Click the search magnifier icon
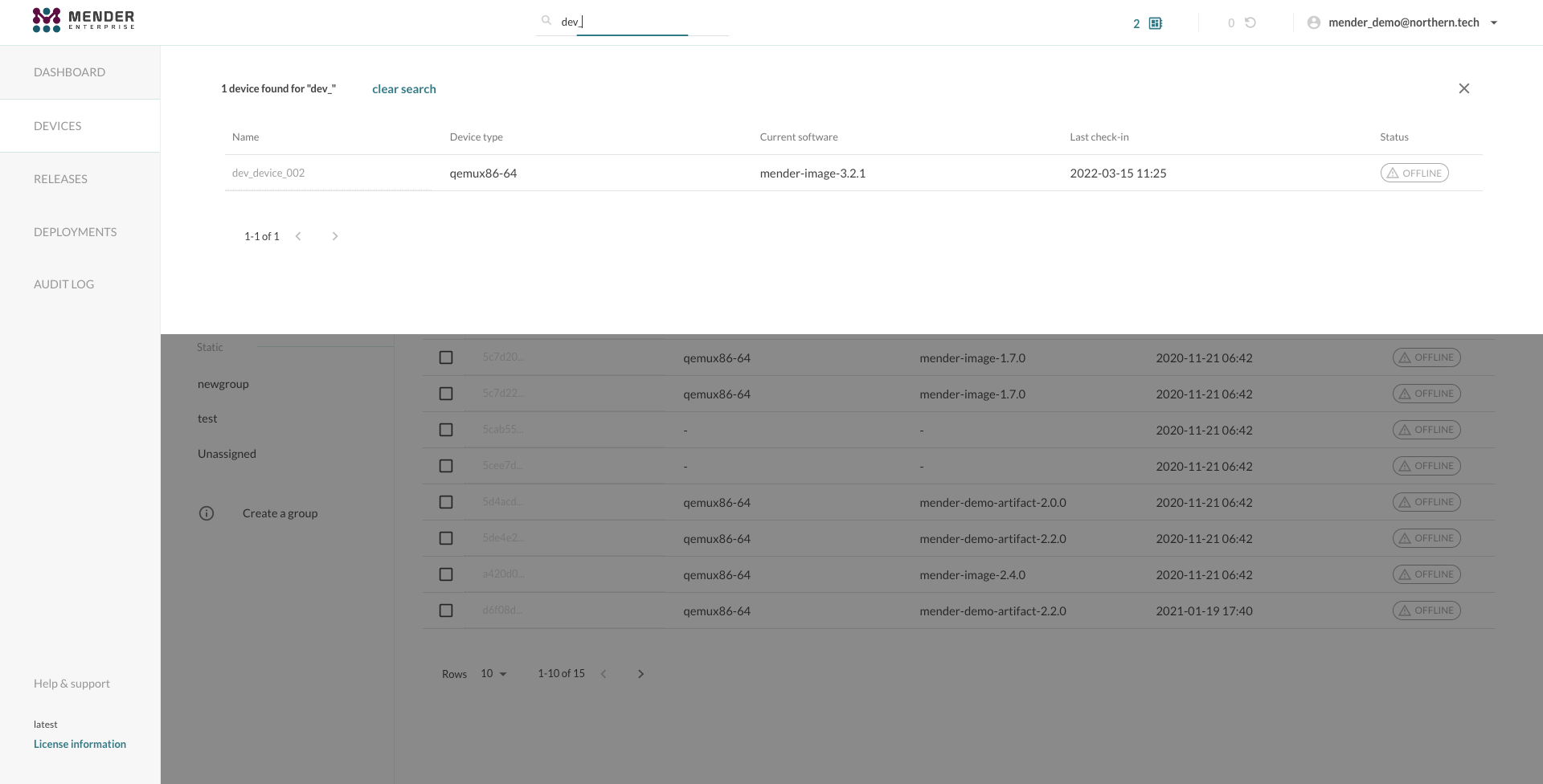This screenshot has width=1543, height=784. pos(546,21)
